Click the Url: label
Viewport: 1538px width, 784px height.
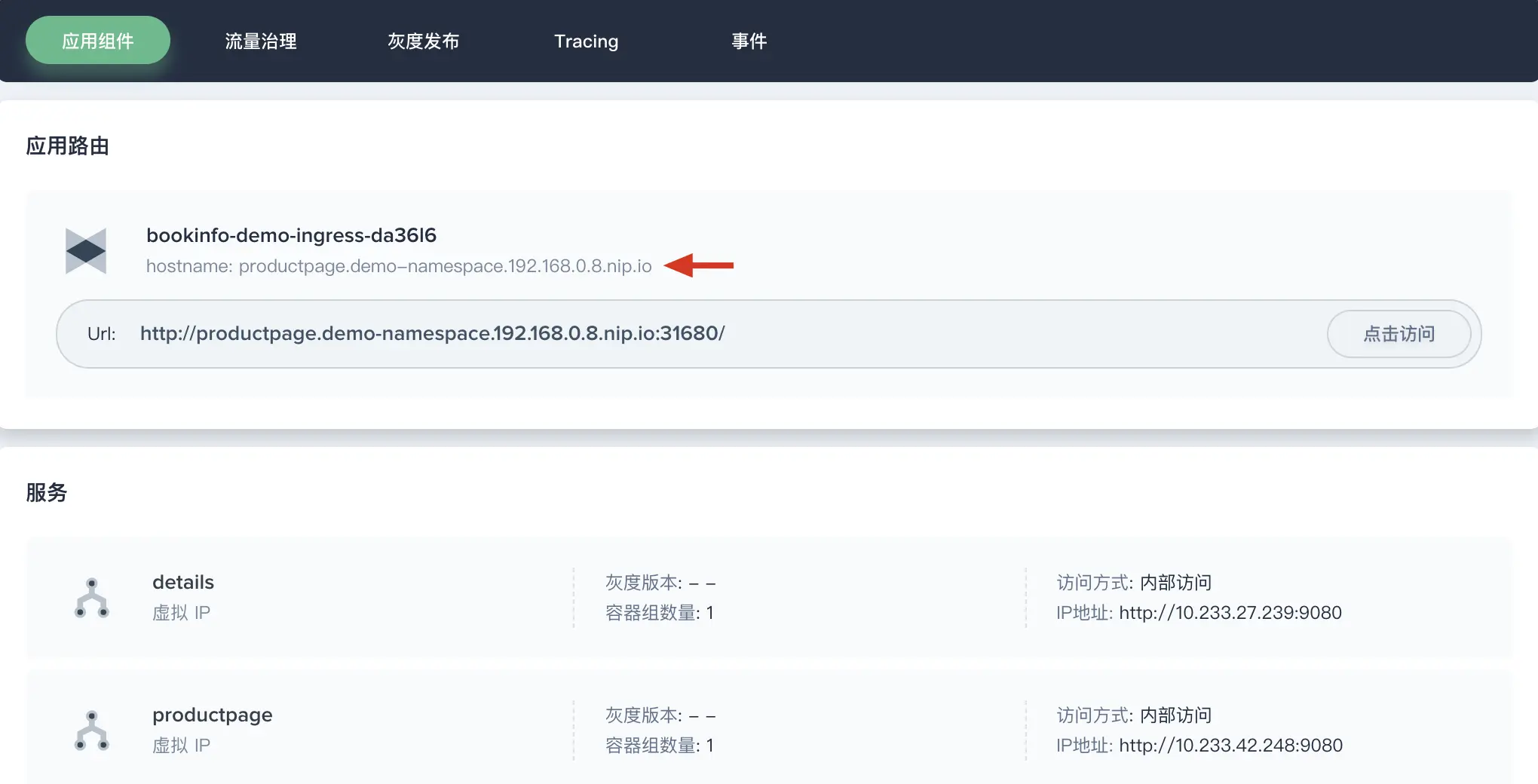102,334
